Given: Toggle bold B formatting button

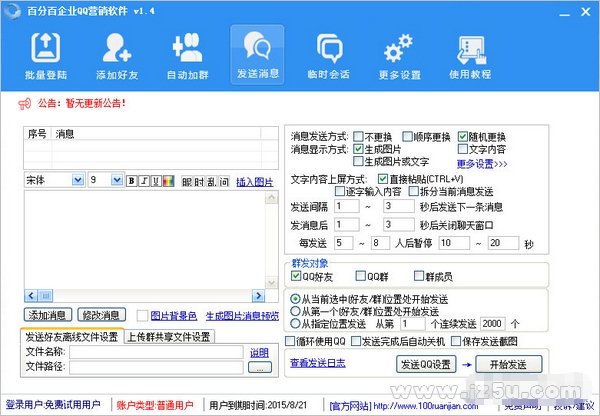Looking at the screenshot, I should point(132,181).
